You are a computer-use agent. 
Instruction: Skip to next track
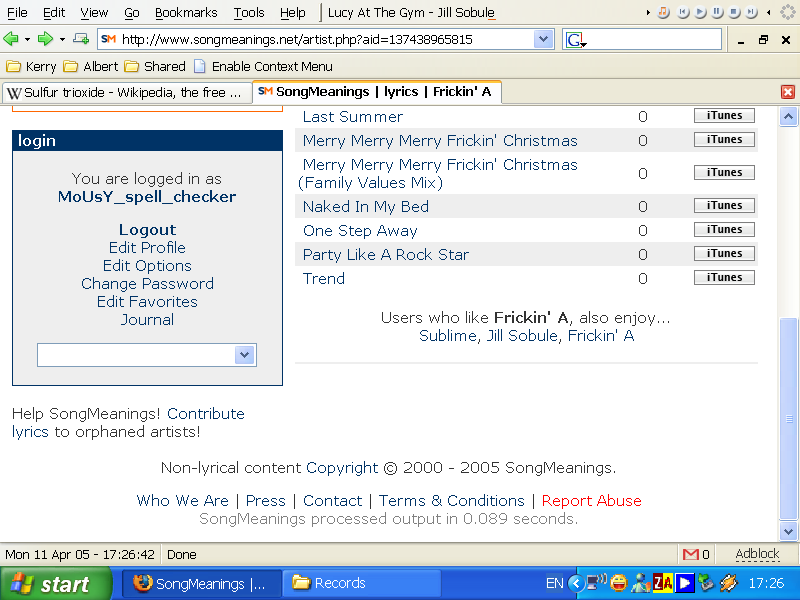click(x=751, y=12)
